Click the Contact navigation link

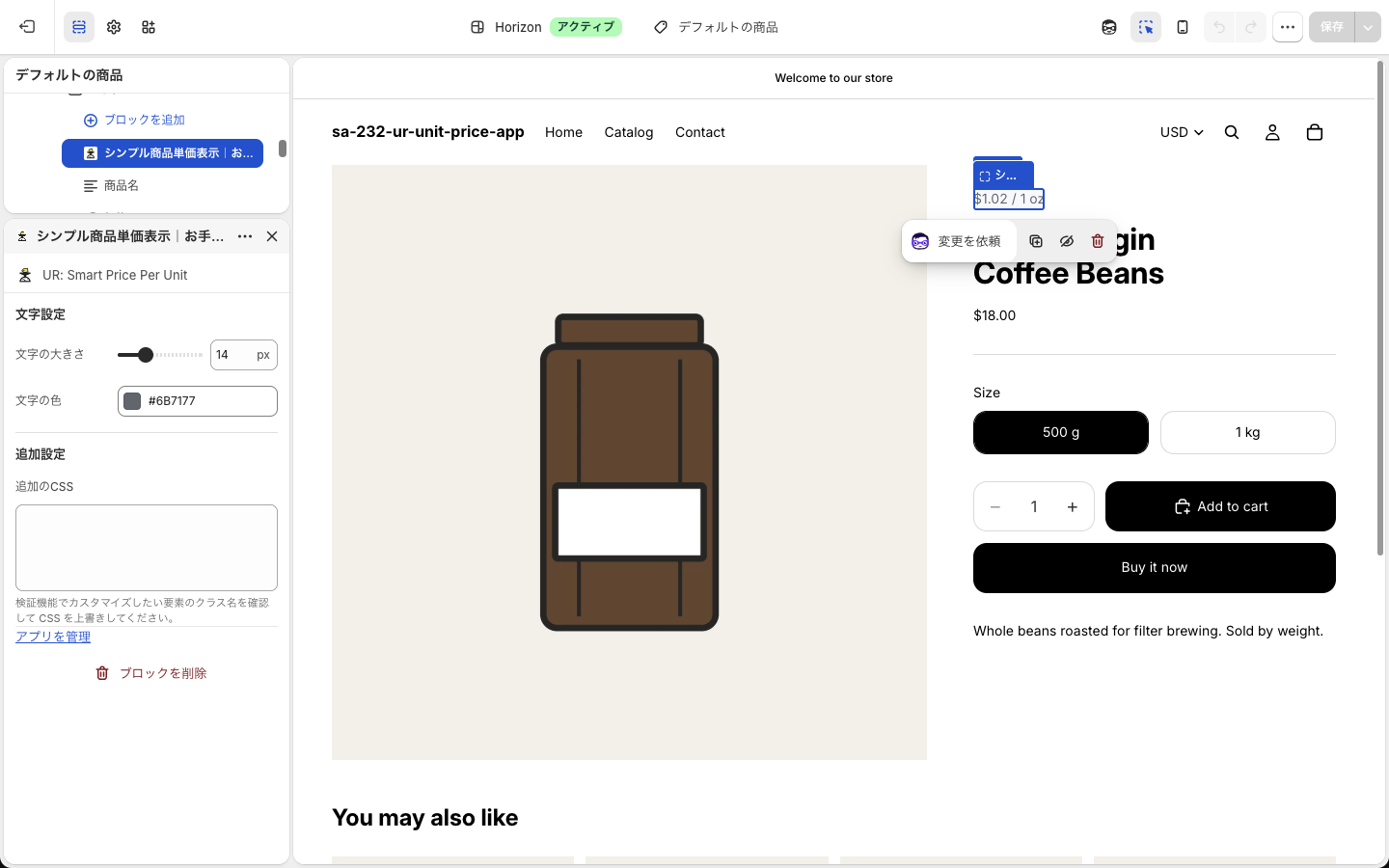(700, 132)
